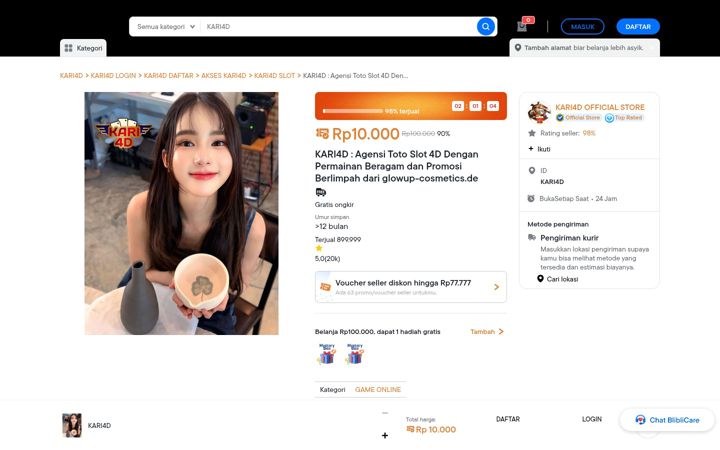Open Tambah alamat address bar
This screenshot has width=720, height=450.
point(585,48)
